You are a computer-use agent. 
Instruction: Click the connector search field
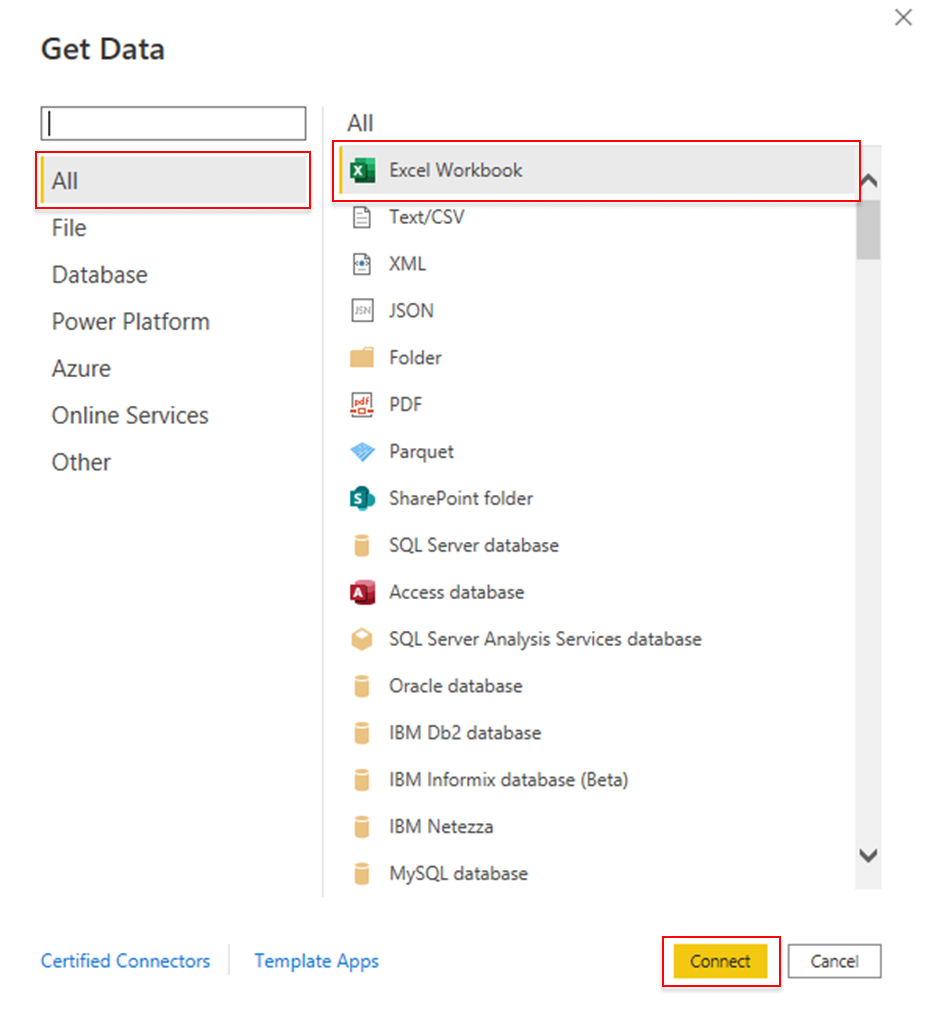coord(172,122)
